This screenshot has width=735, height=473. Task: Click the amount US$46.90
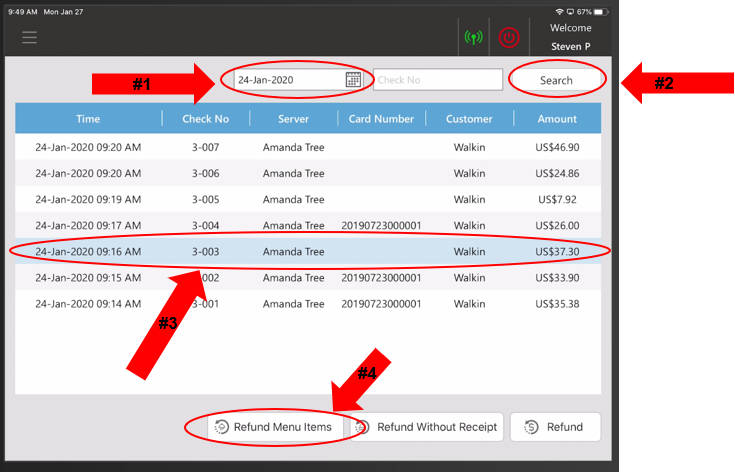pos(557,147)
